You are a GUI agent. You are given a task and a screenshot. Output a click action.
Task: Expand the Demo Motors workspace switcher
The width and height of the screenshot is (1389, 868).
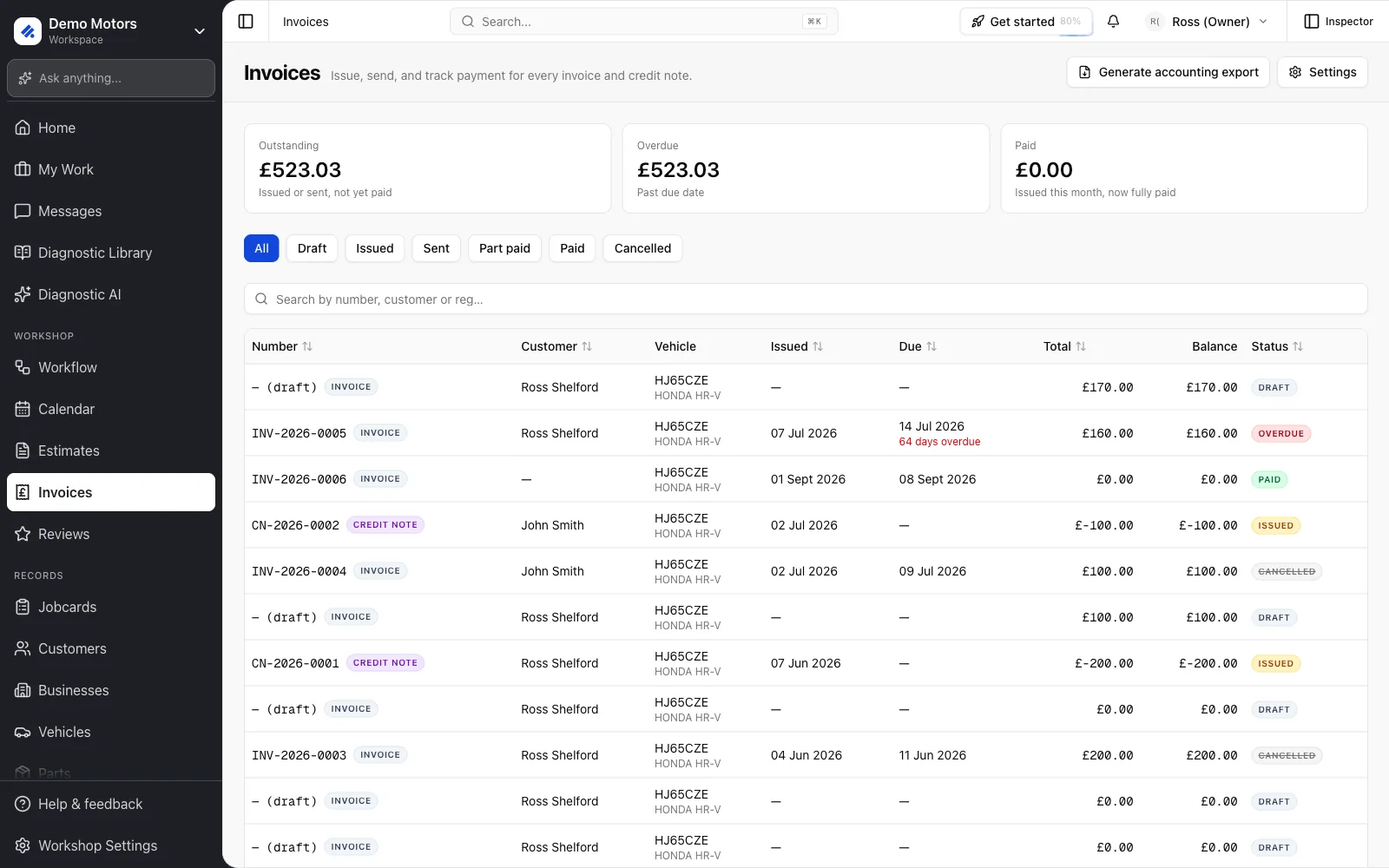point(111,30)
